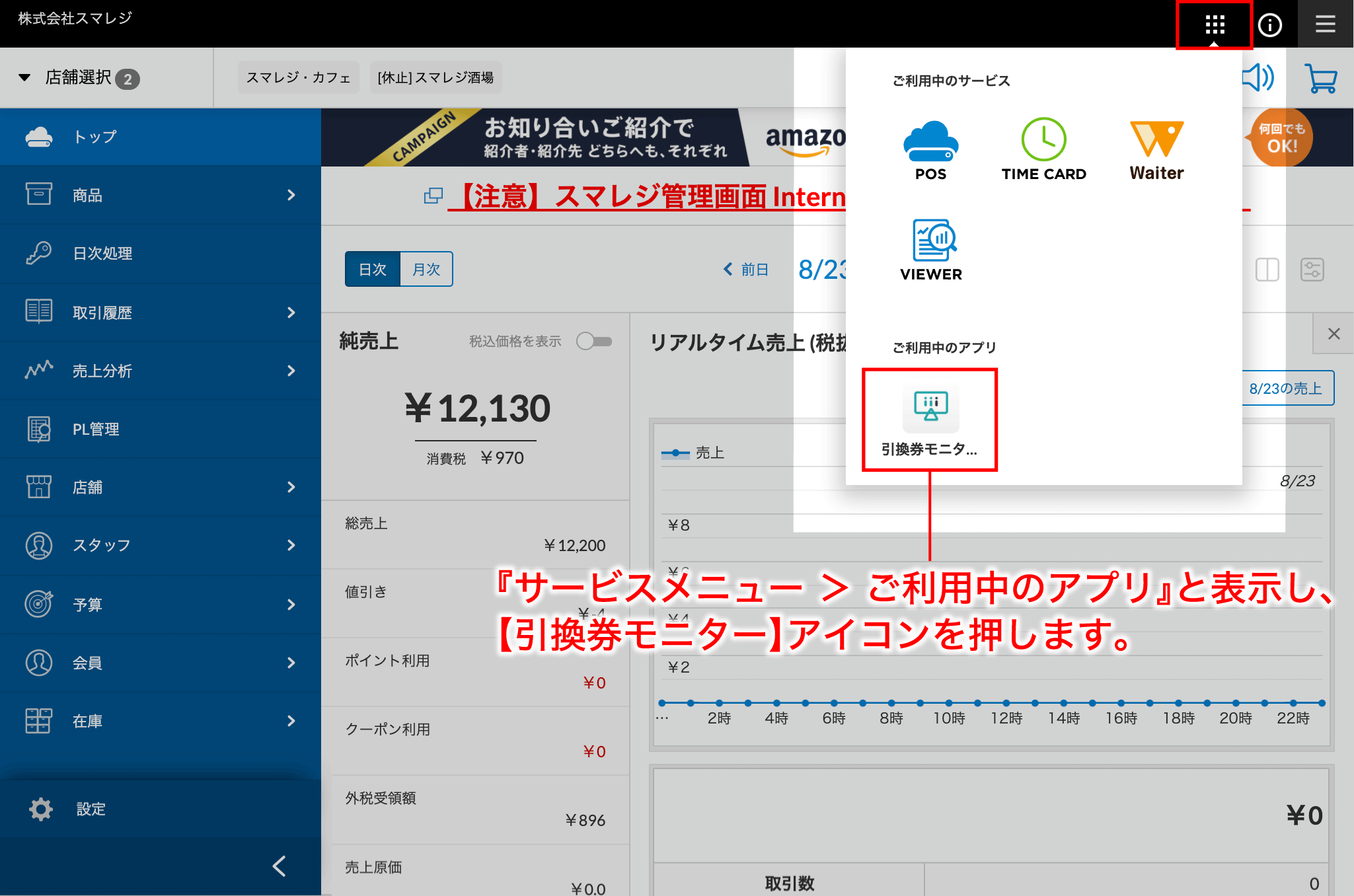Switch to 日次 tab
The height and width of the screenshot is (896, 1354).
point(373,269)
